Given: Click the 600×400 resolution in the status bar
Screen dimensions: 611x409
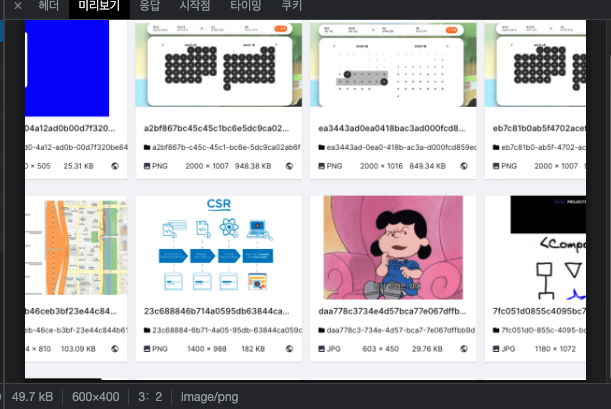Looking at the screenshot, I should (95, 397).
